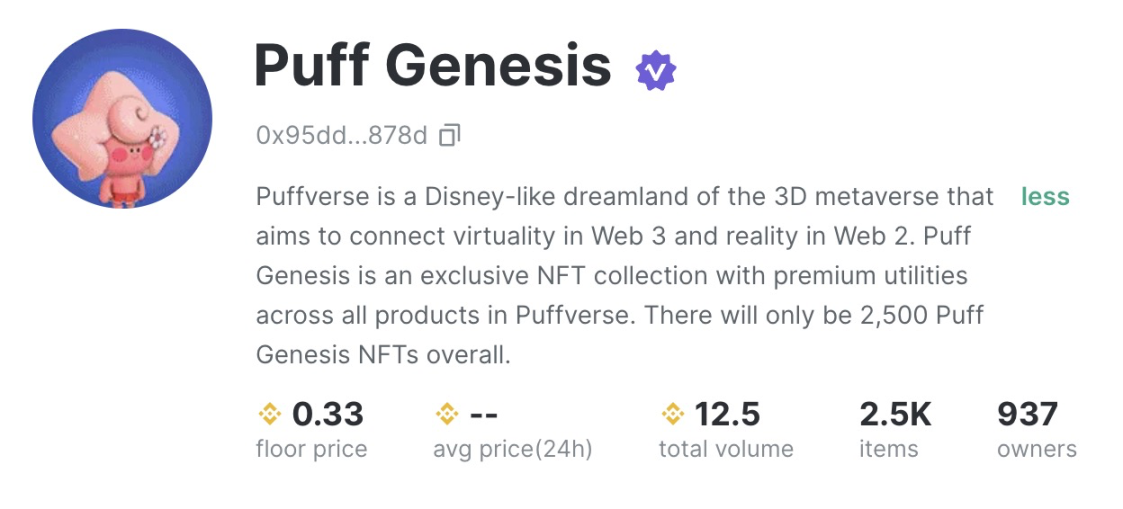Select the Puff Genesis title heading

(432, 66)
